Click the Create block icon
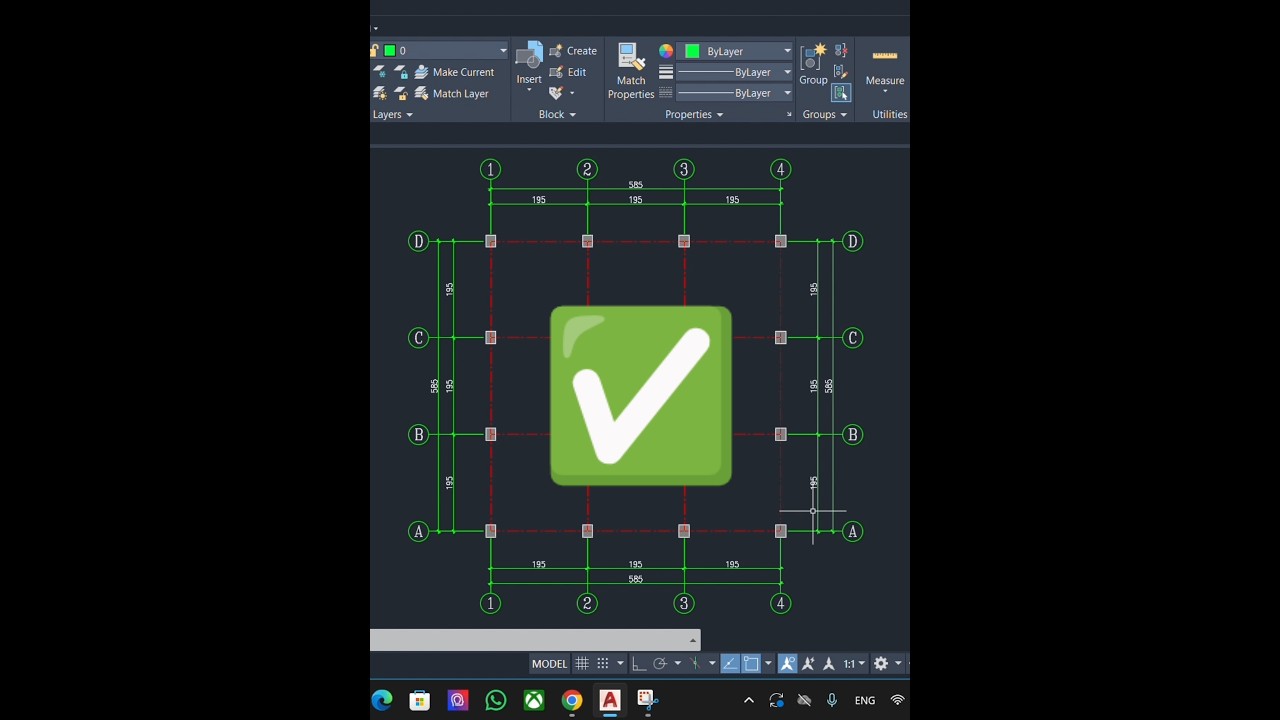 [x=556, y=51]
